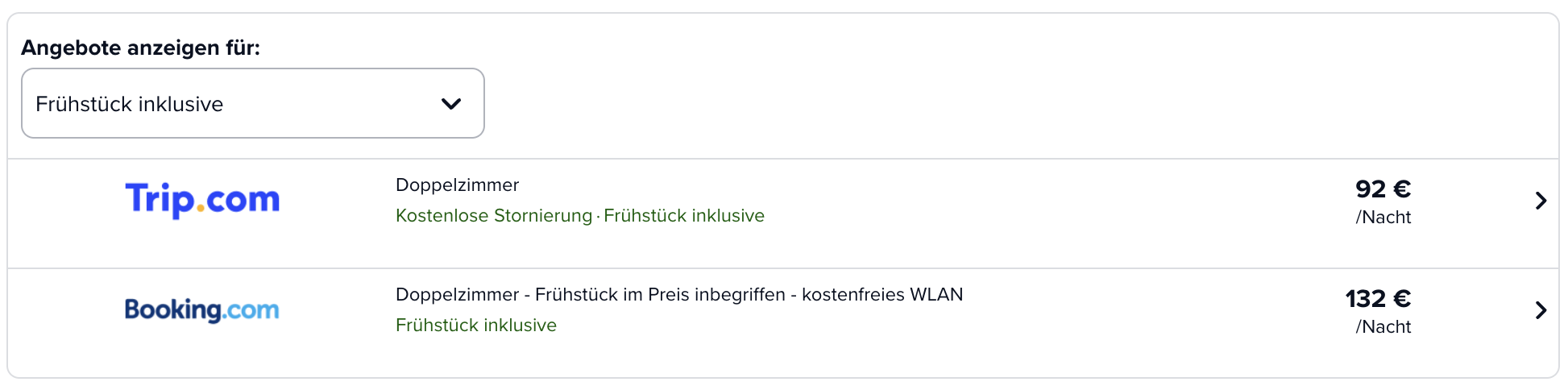
Task: Click the Trip.com logo
Action: pyautogui.click(x=202, y=199)
